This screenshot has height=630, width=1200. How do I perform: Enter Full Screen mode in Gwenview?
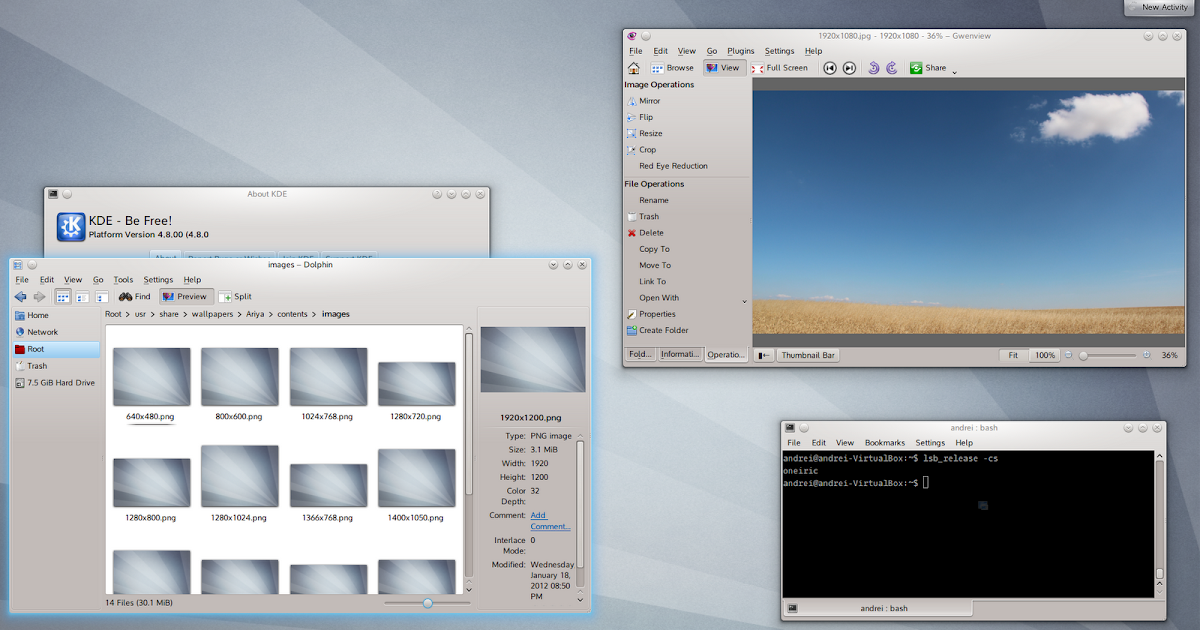coord(783,68)
